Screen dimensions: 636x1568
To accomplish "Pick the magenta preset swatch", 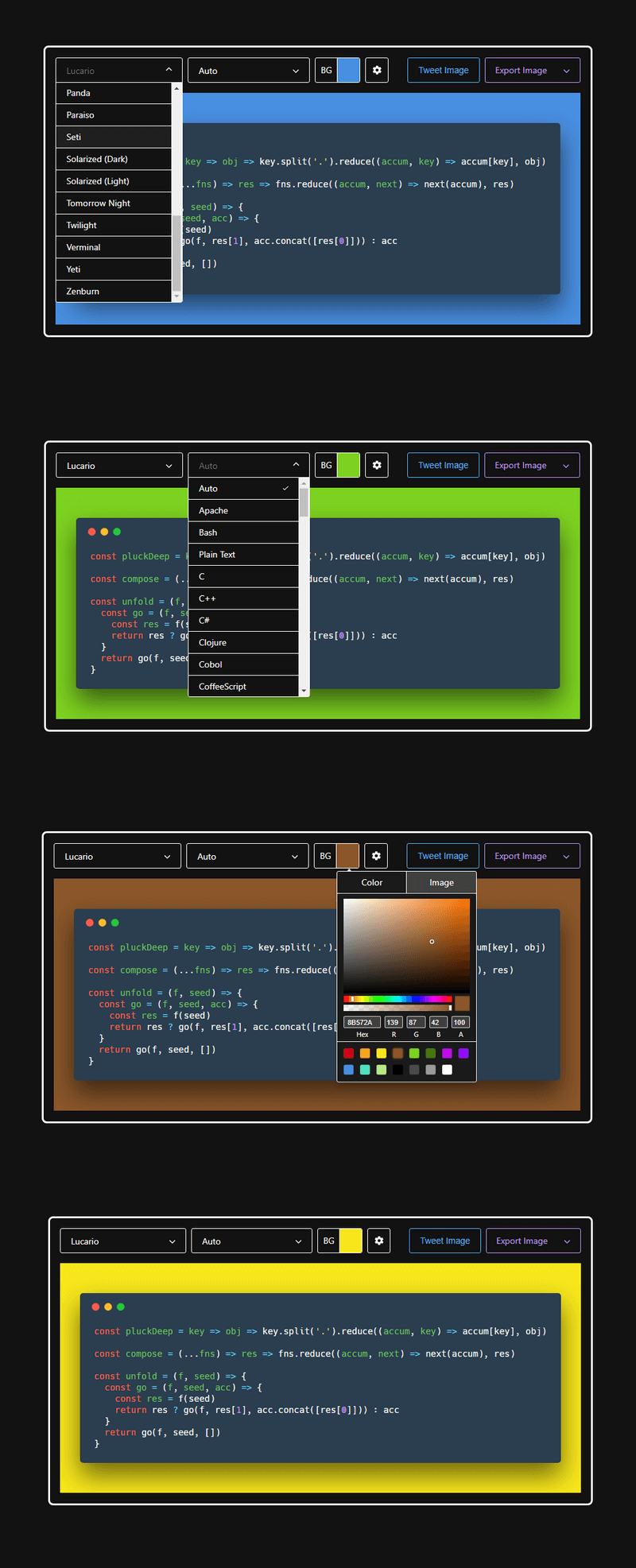I will point(447,1053).
